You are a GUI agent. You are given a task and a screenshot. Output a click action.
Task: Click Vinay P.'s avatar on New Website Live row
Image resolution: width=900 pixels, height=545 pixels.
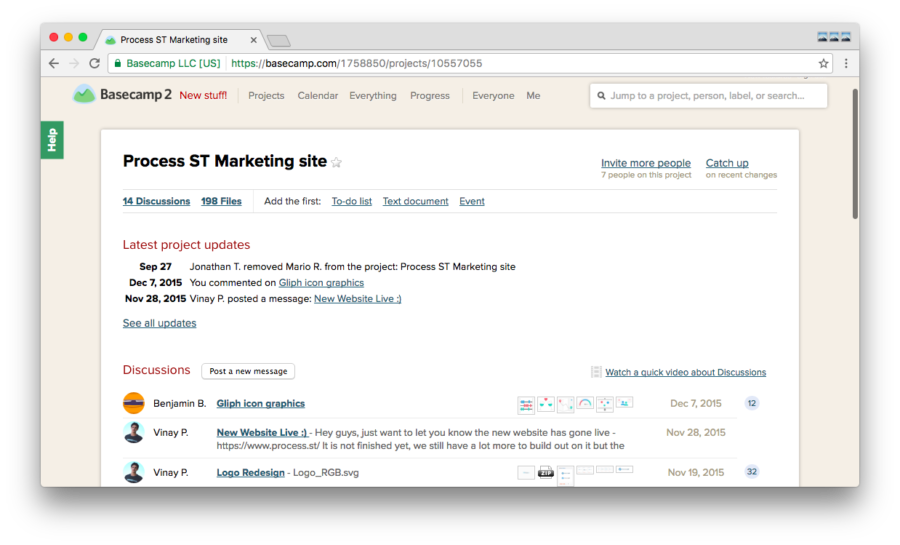134,433
